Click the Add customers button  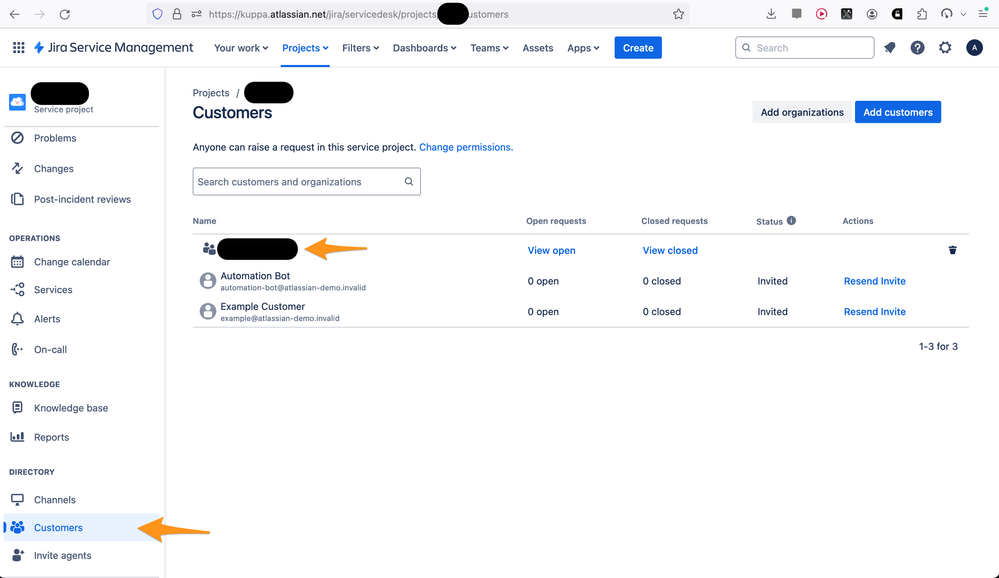(x=897, y=112)
